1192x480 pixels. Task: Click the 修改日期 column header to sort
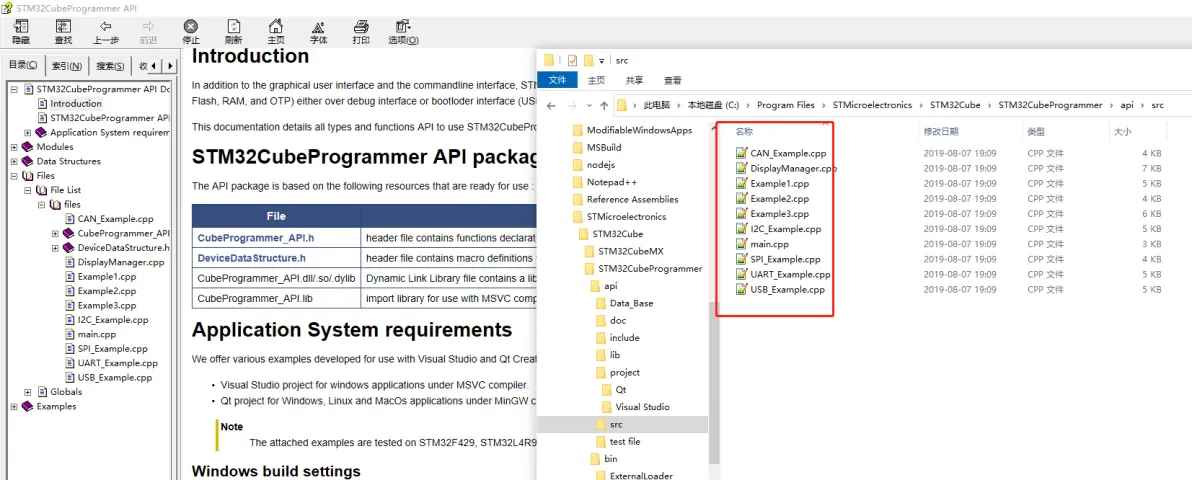click(940, 131)
